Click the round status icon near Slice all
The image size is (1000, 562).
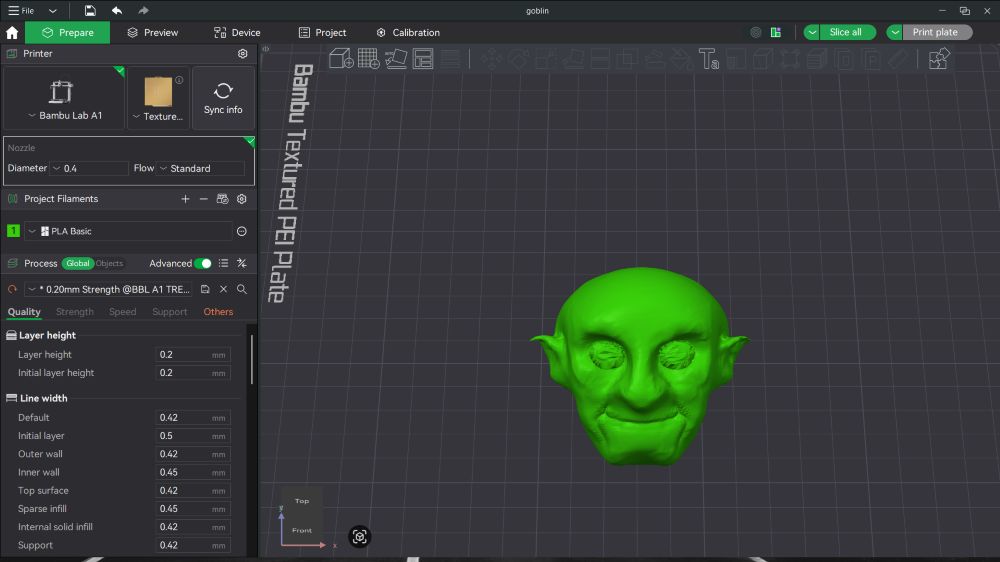pyautogui.click(x=756, y=33)
